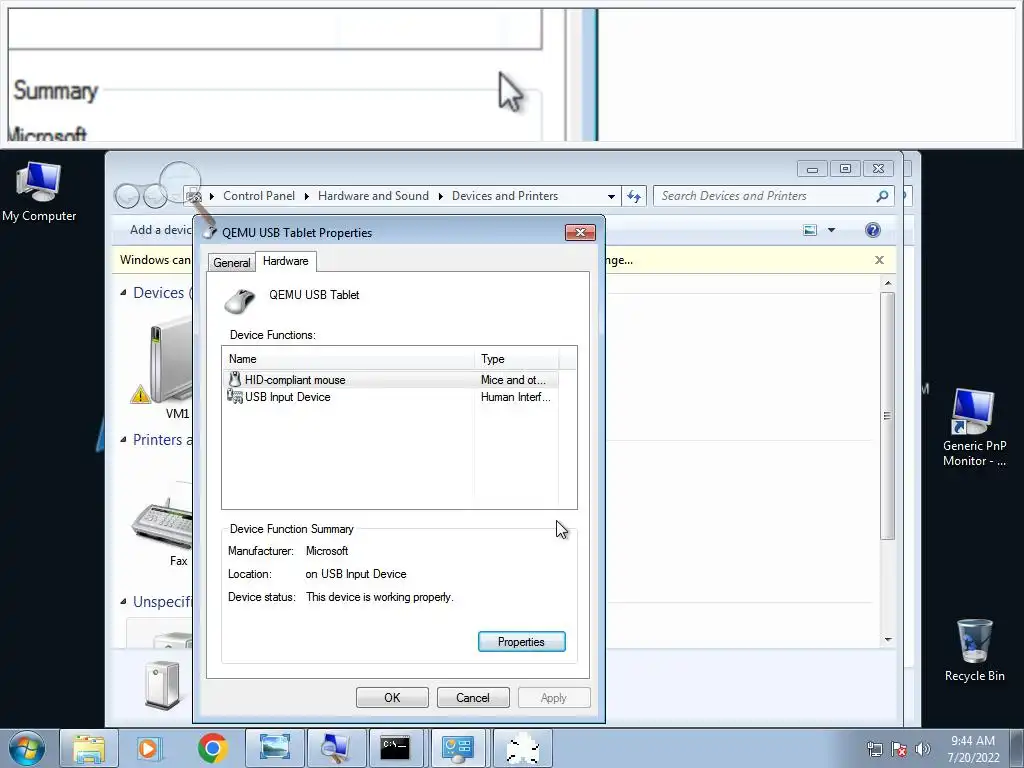Sort device functions by Name column

point(349,359)
